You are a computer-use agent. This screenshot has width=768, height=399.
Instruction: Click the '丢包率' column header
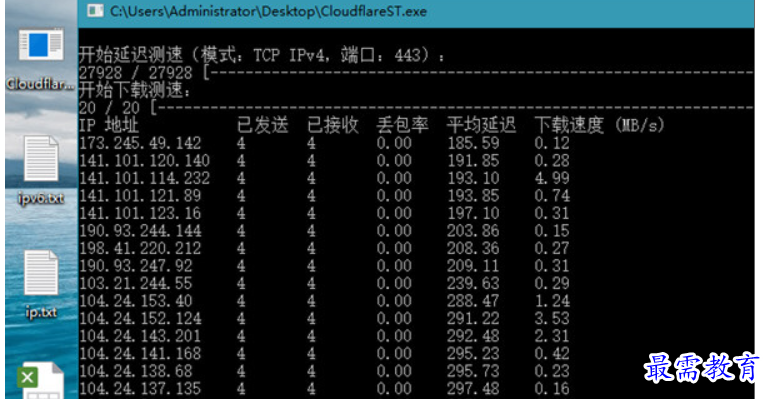click(403, 125)
